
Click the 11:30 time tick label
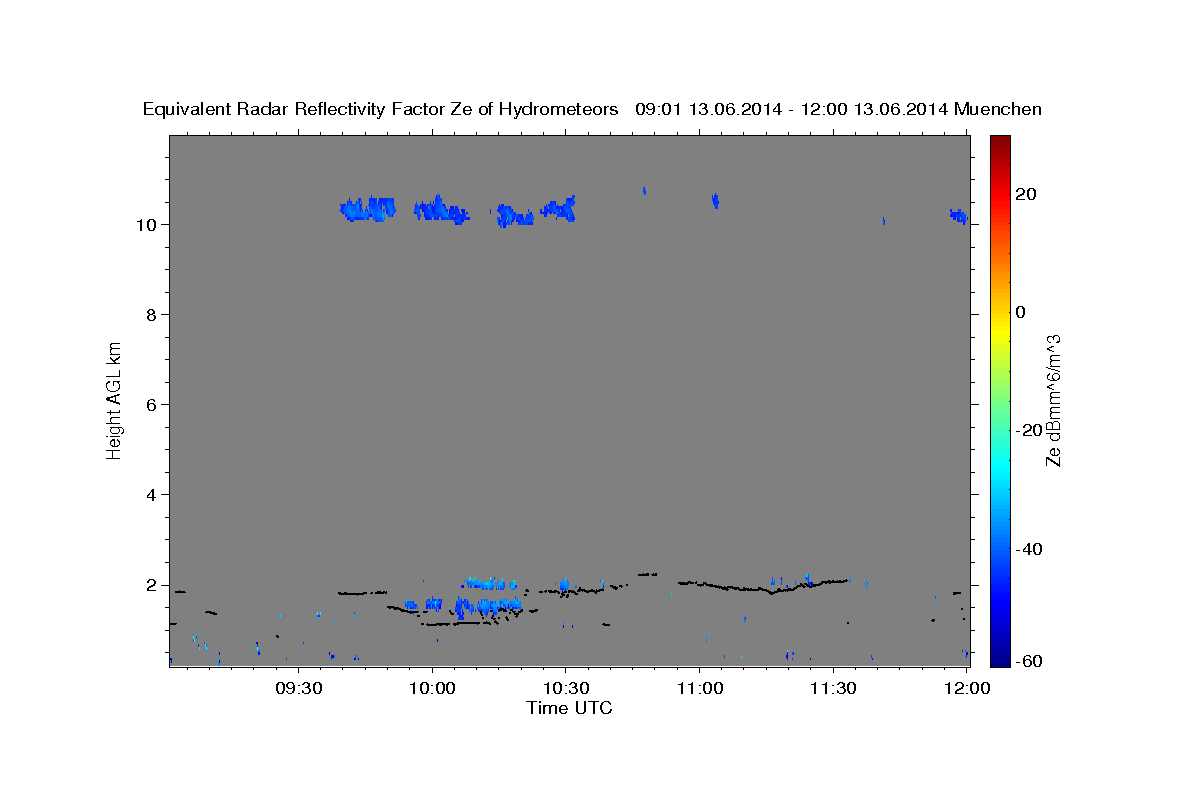[x=832, y=689]
